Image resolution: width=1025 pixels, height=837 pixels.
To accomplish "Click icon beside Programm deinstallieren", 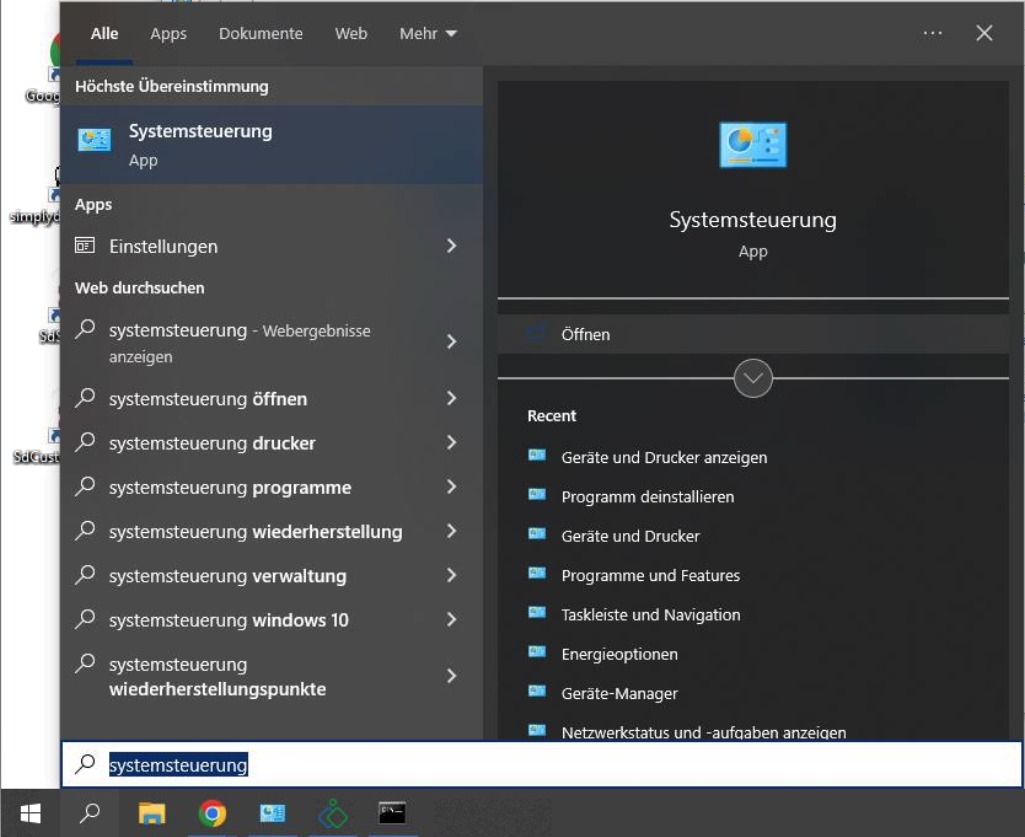I will pyautogui.click(x=537, y=495).
